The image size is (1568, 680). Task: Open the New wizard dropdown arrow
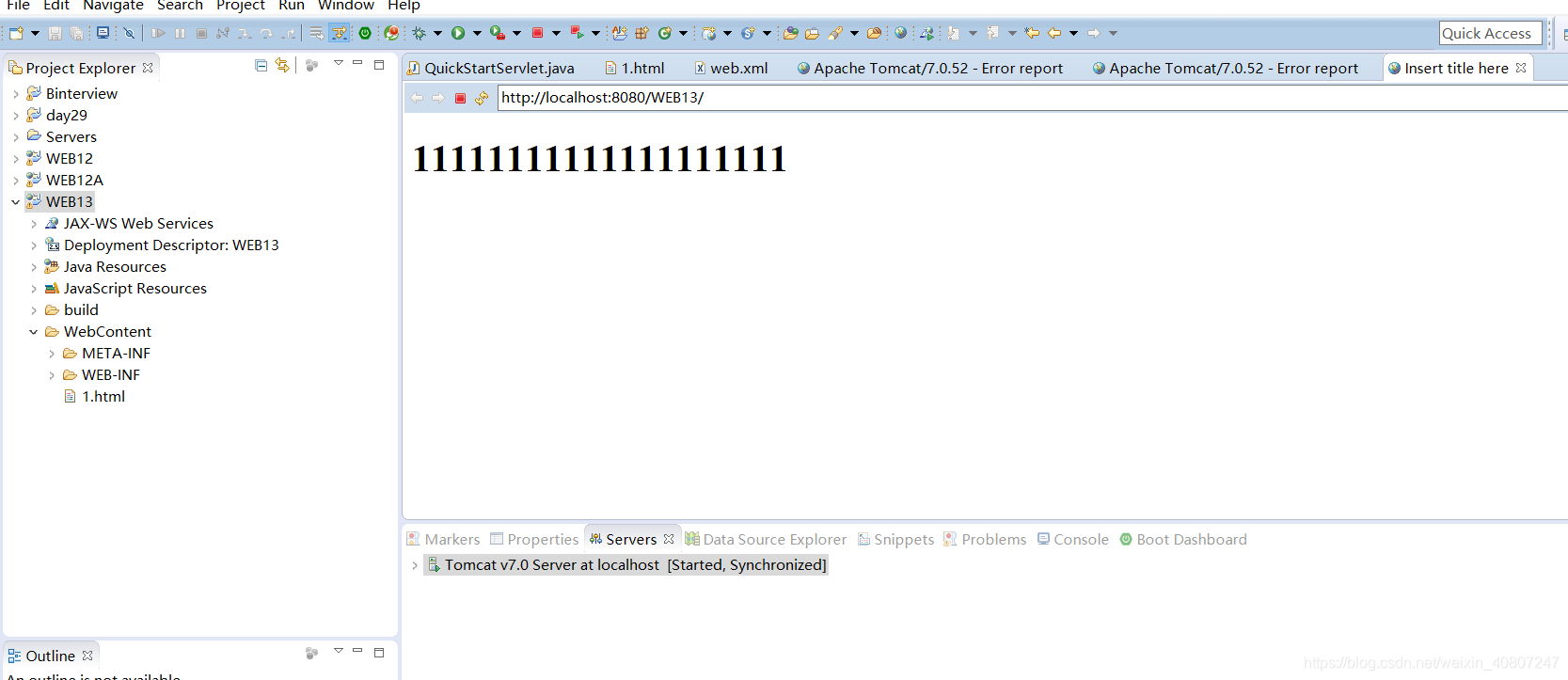(35, 33)
